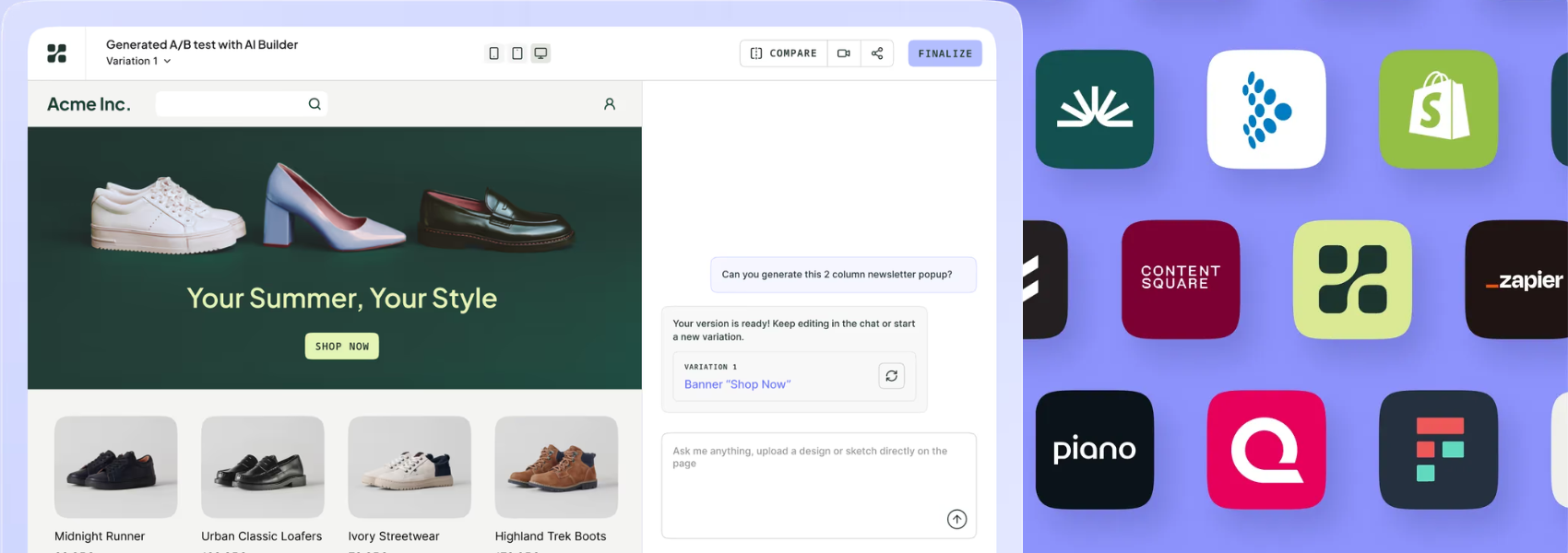
Task: Switch to tablet device preview
Action: point(517,53)
